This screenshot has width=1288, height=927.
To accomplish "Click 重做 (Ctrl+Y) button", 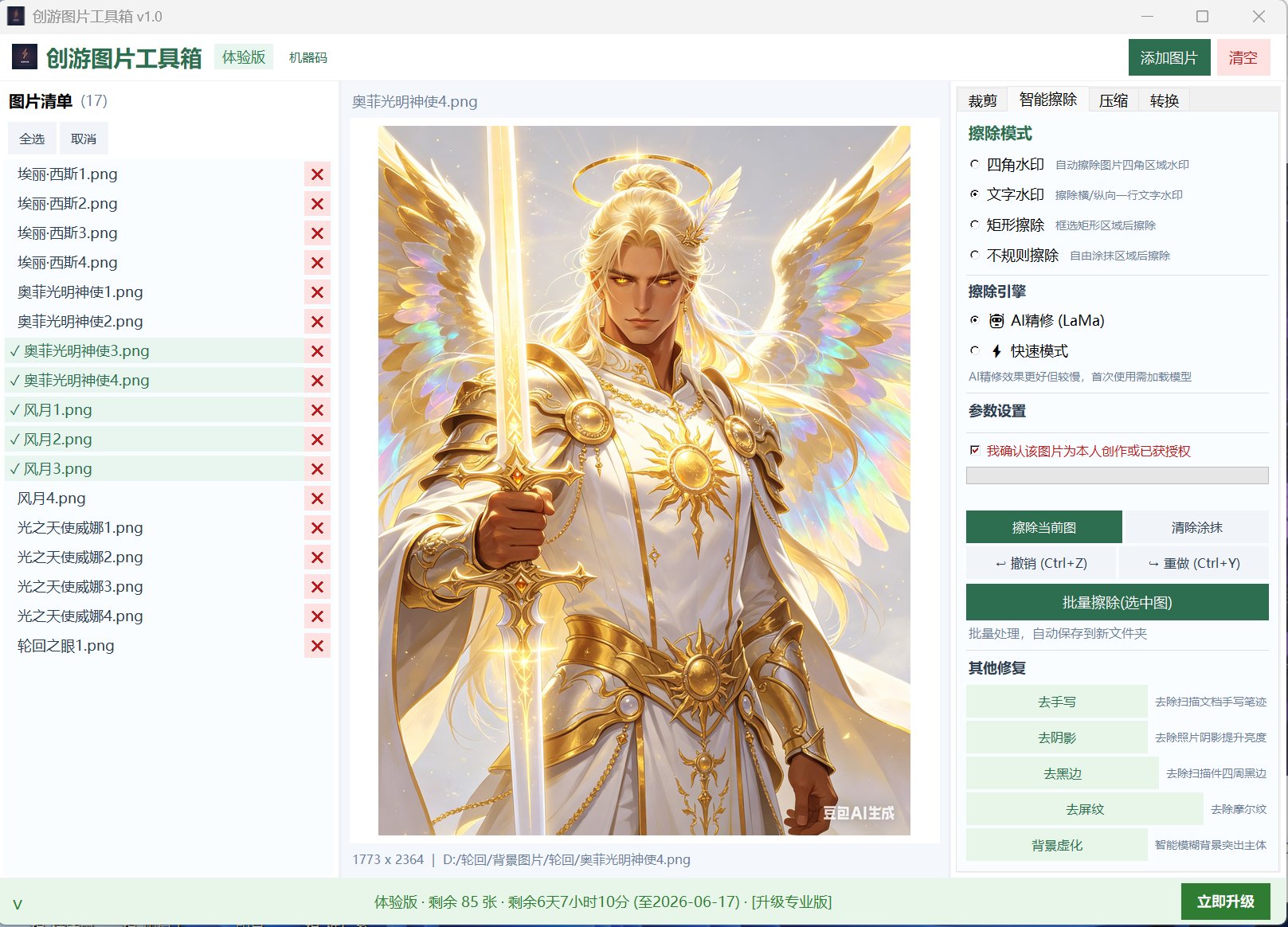I will 1194,563.
